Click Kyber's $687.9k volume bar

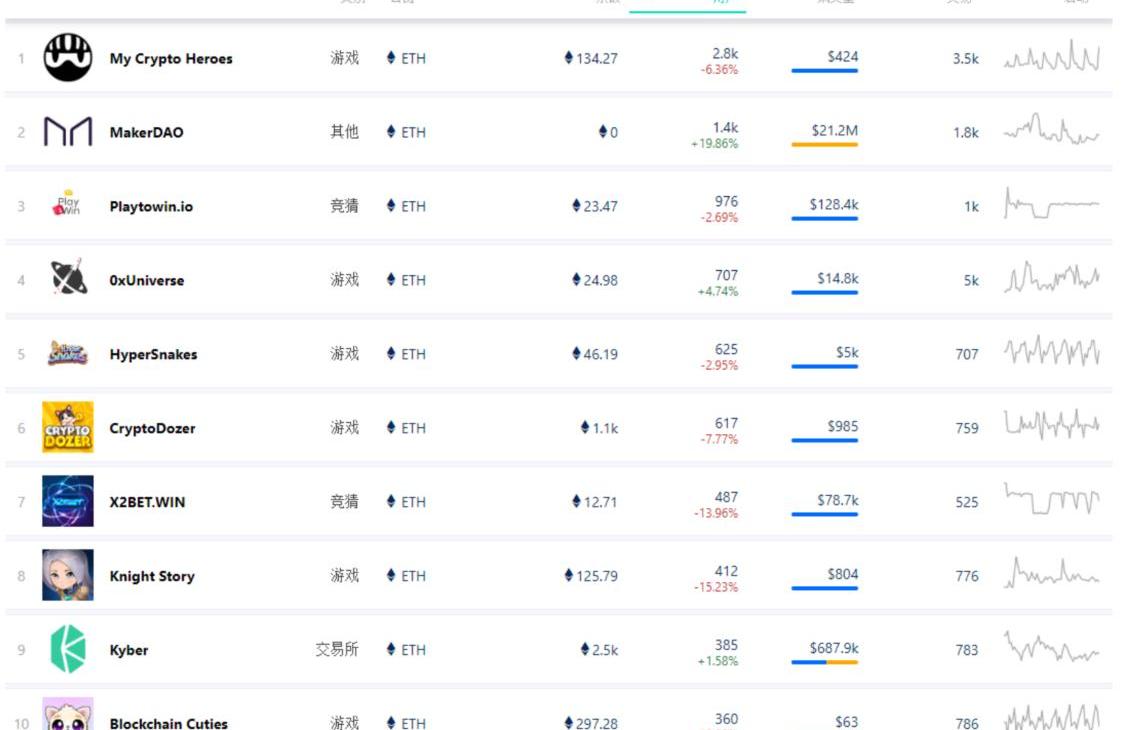pos(824,662)
